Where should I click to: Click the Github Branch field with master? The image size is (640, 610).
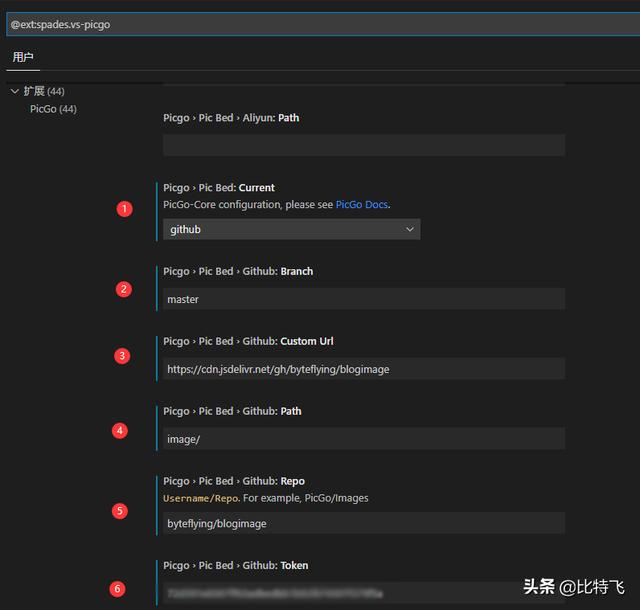coord(364,299)
